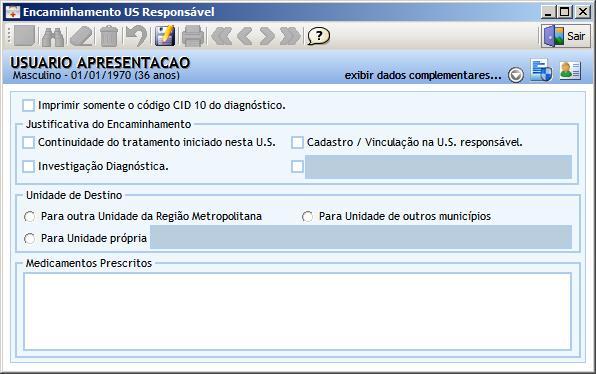Screen dimensions: 596x374
Task: Click the grey new record toolbar icon
Action: pos(24,36)
